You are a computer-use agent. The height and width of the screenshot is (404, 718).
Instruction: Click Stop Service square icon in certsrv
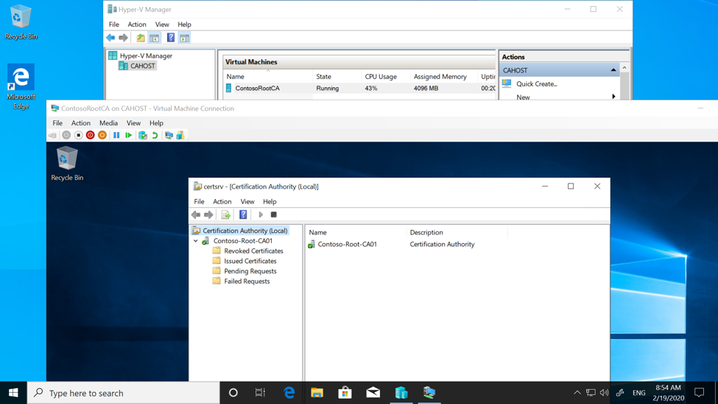click(x=274, y=215)
